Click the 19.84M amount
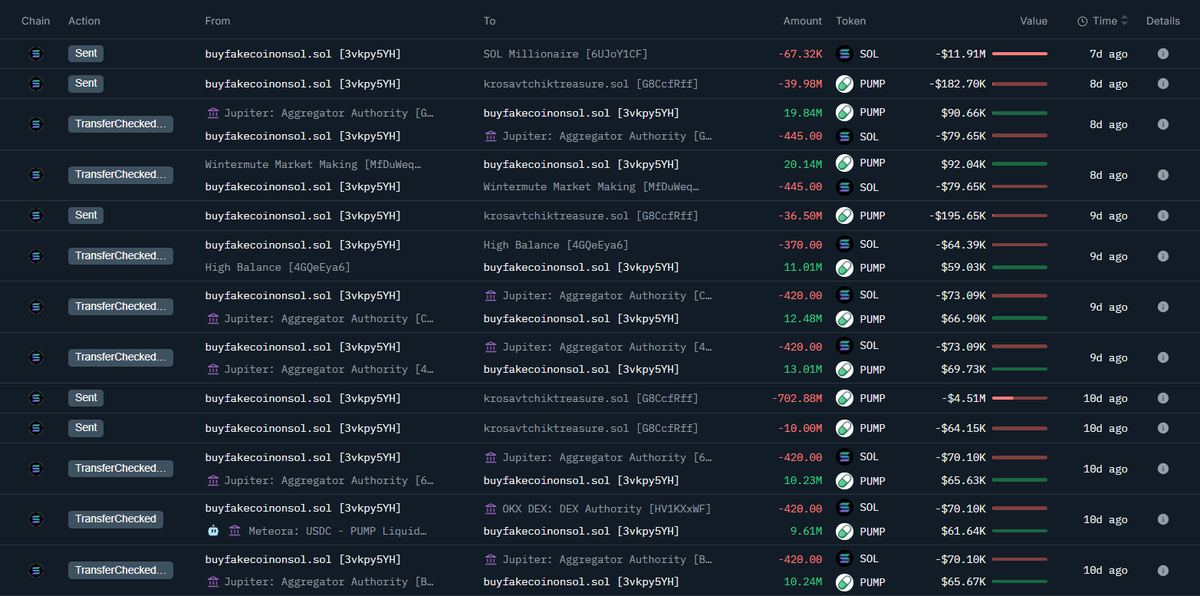Viewport: 1200px width, 596px height. [x=802, y=113]
